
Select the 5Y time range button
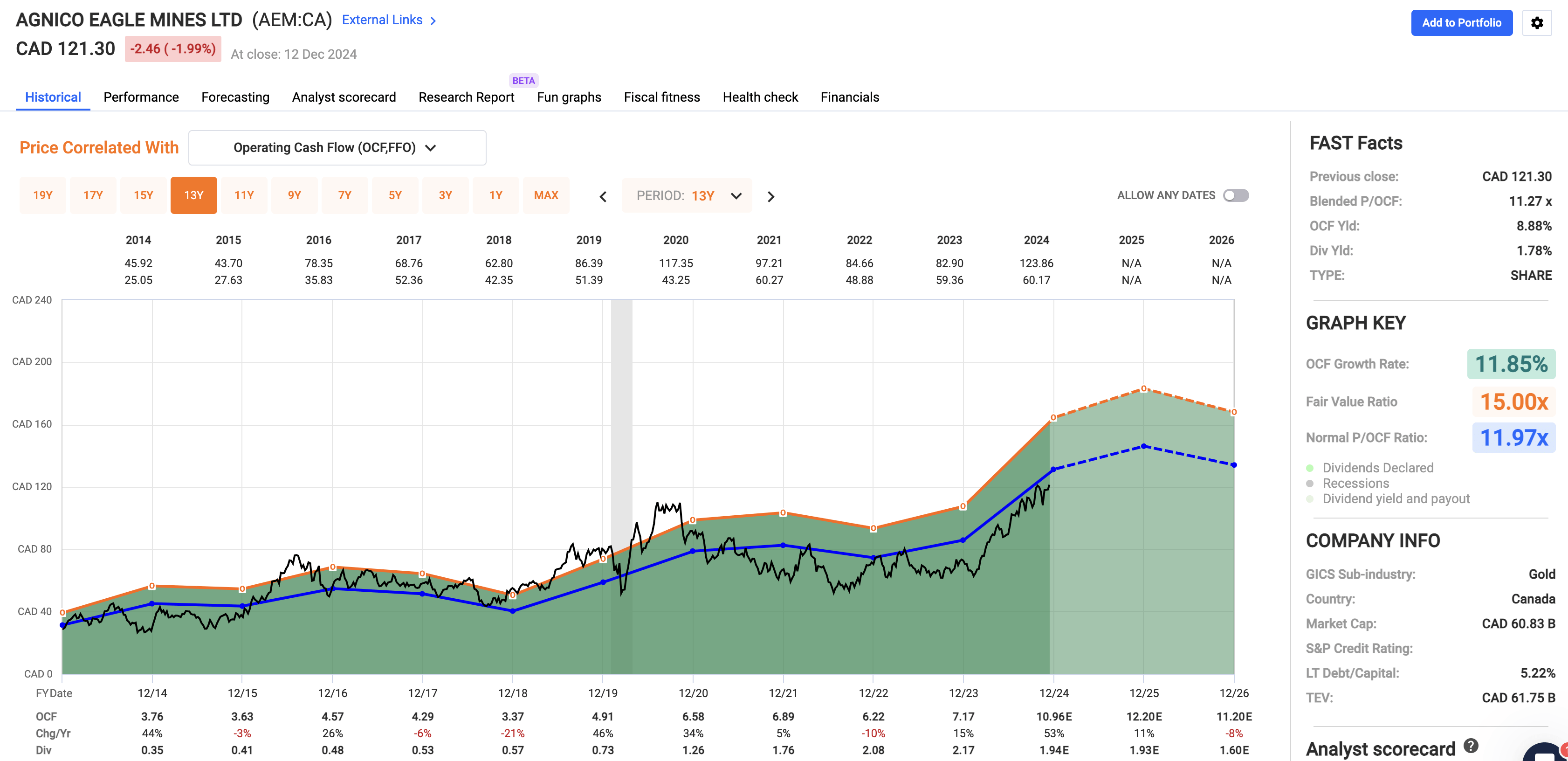(x=395, y=195)
